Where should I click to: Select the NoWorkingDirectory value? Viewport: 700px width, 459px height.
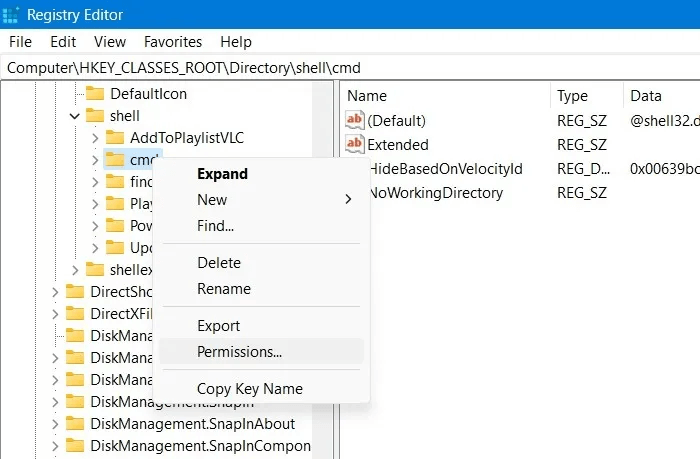pyautogui.click(x=437, y=193)
